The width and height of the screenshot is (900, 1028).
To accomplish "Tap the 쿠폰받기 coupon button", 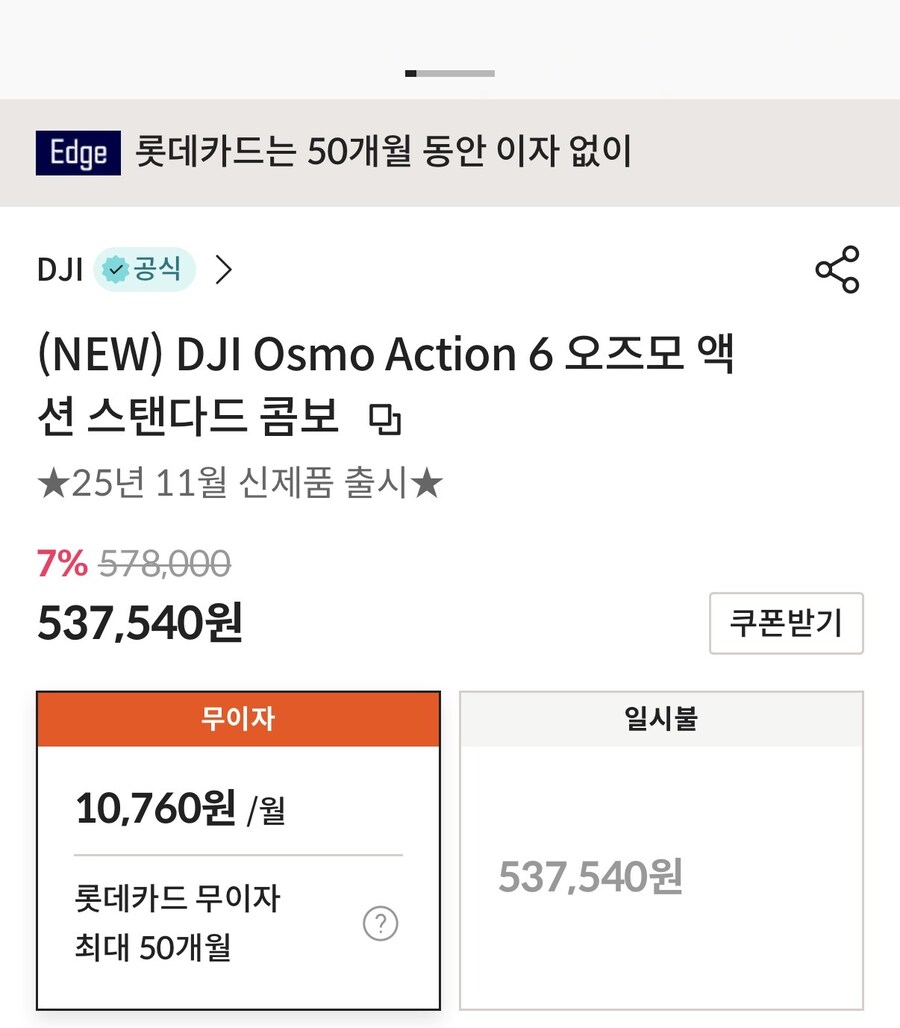I will (x=786, y=622).
